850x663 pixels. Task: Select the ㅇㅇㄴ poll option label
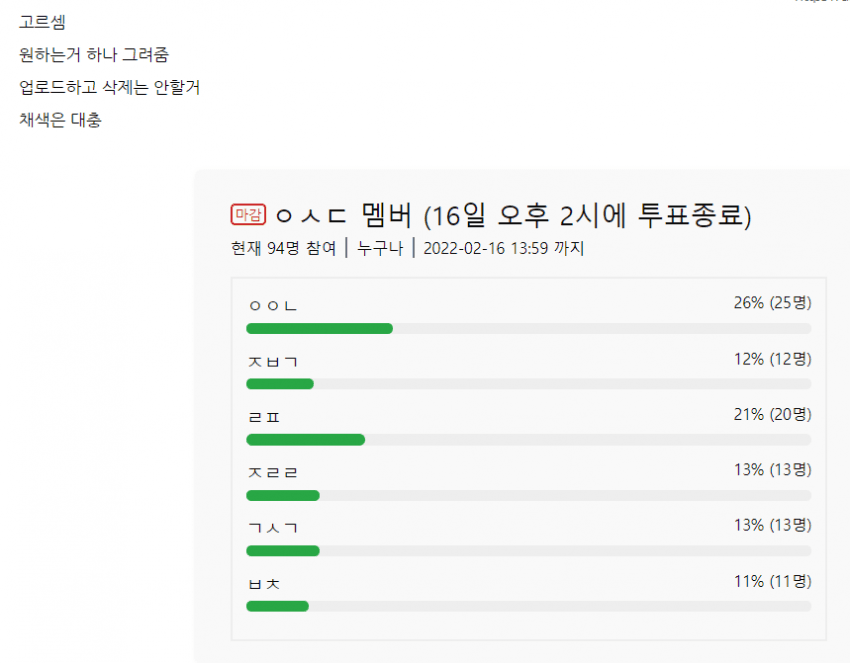click(273, 306)
